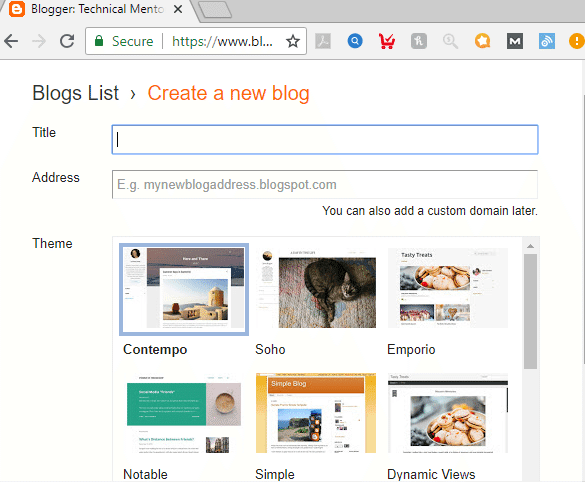Click the Notable theme label
The image size is (585, 482).
[145, 474]
